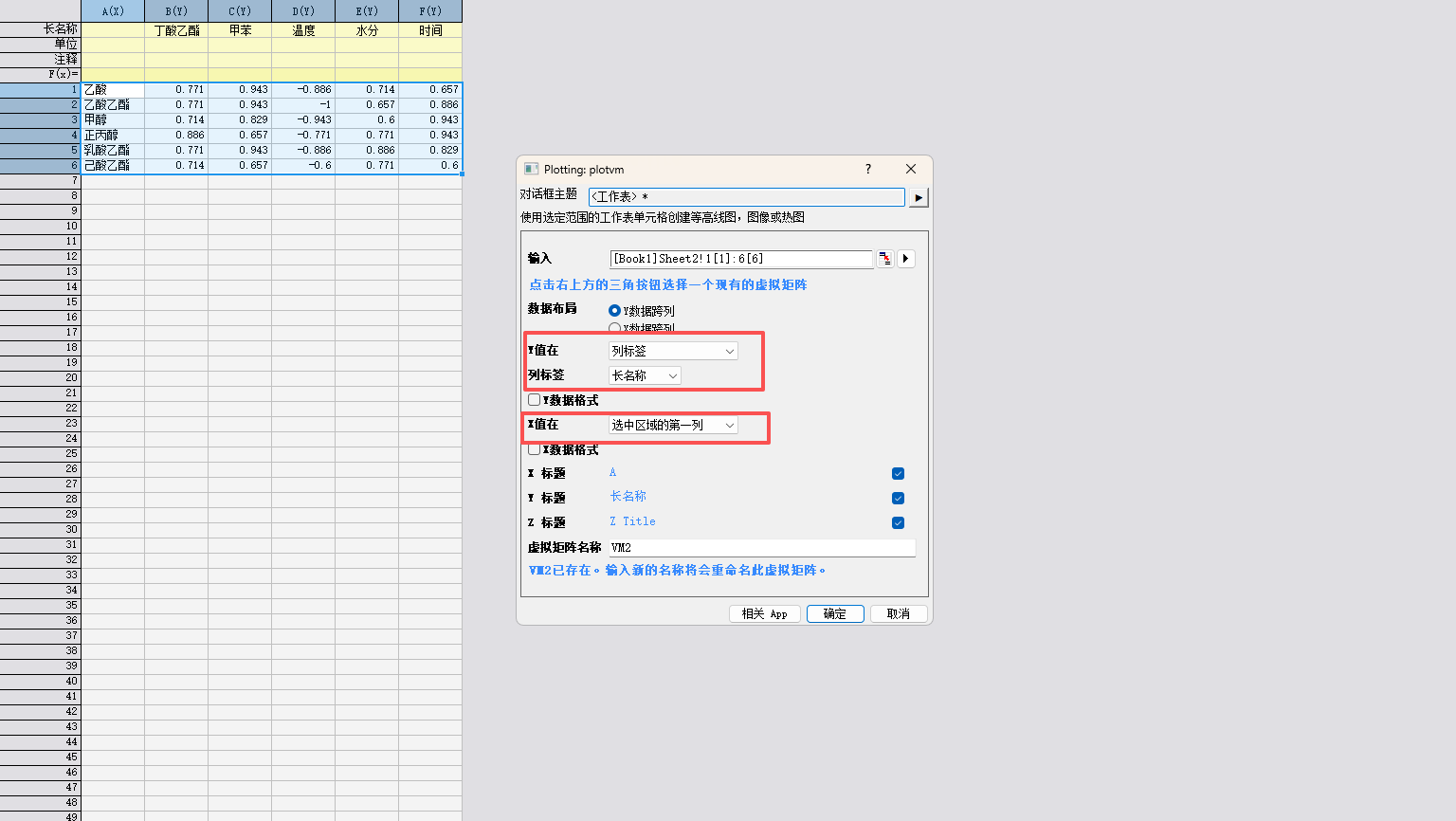Viewport: 1456px width, 821px height.
Task: Click the '乙酸乙酯' cell in row 2
Action: coord(112,105)
